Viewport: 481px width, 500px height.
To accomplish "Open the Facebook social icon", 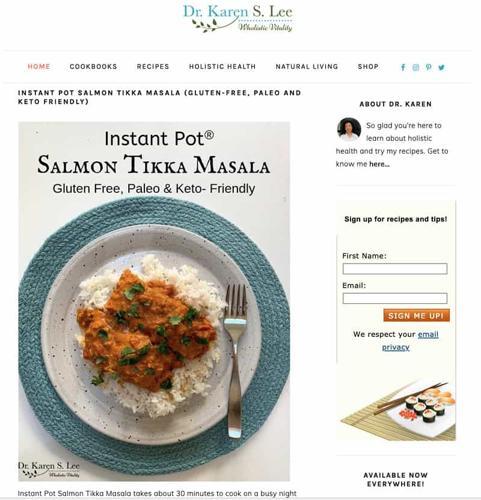I will [403, 68].
